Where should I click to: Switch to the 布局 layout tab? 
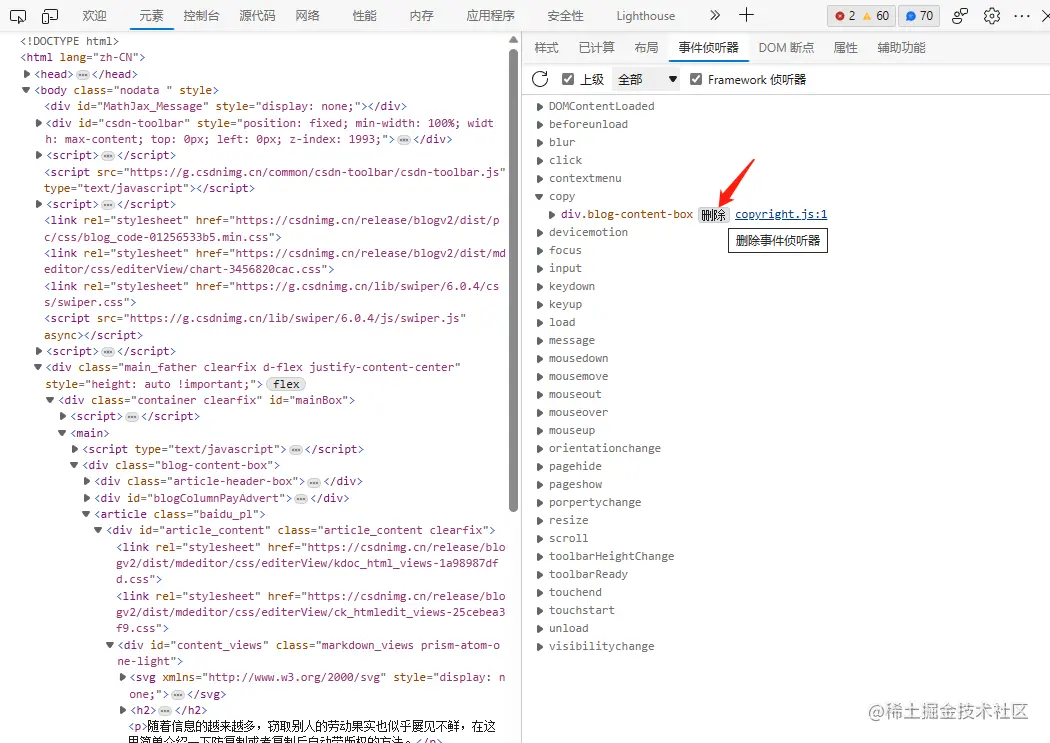click(x=646, y=48)
